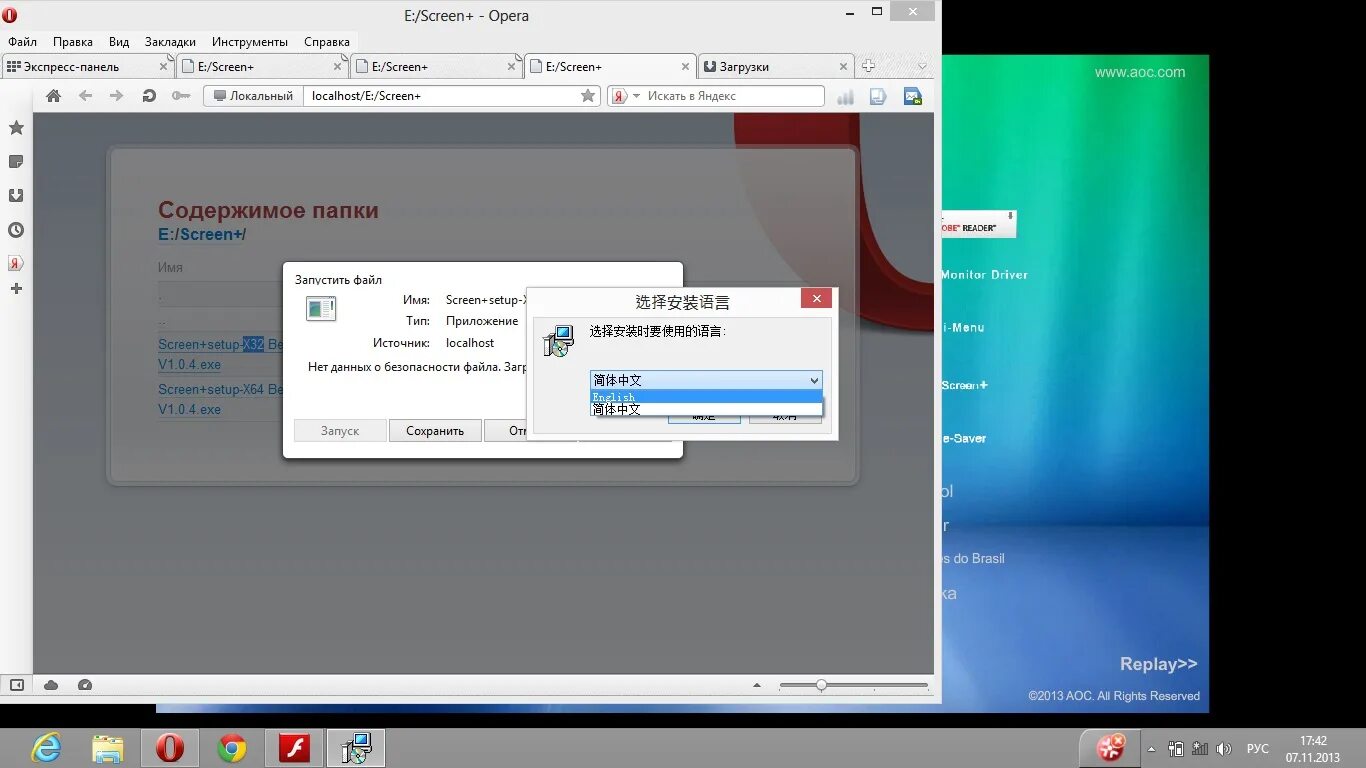Image resolution: width=1366 pixels, height=768 pixels.
Task: Close the language selection dialog
Action: tap(816, 299)
